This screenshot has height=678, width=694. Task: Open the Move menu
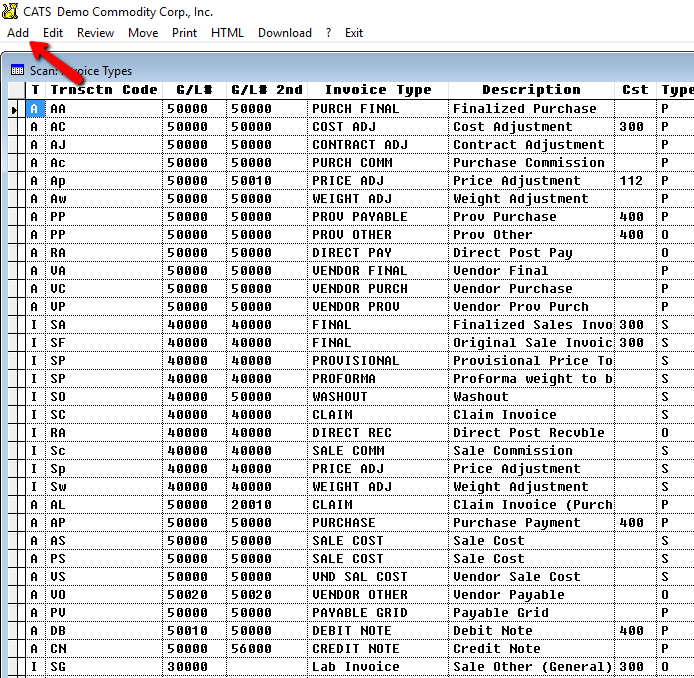pyautogui.click(x=143, y=33)
